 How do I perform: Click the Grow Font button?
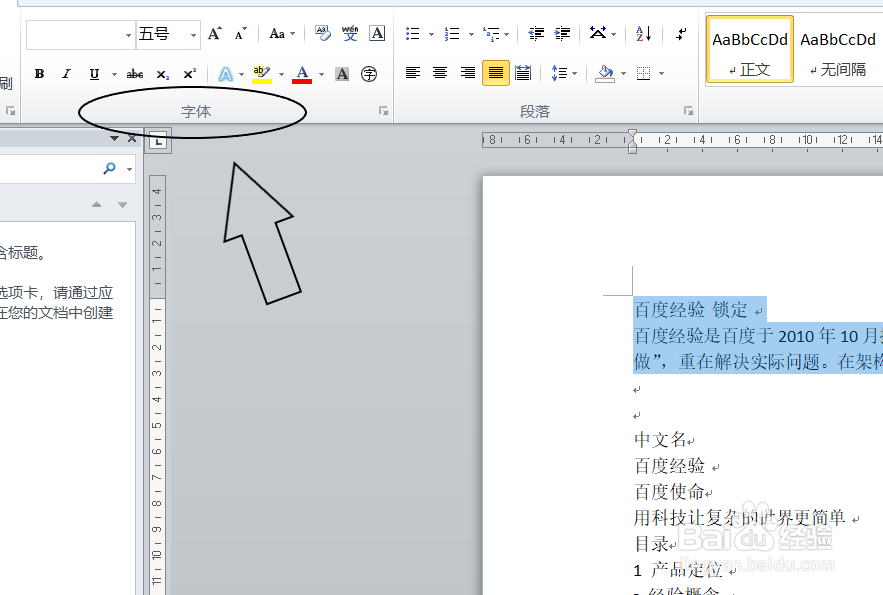coord(215,34)
